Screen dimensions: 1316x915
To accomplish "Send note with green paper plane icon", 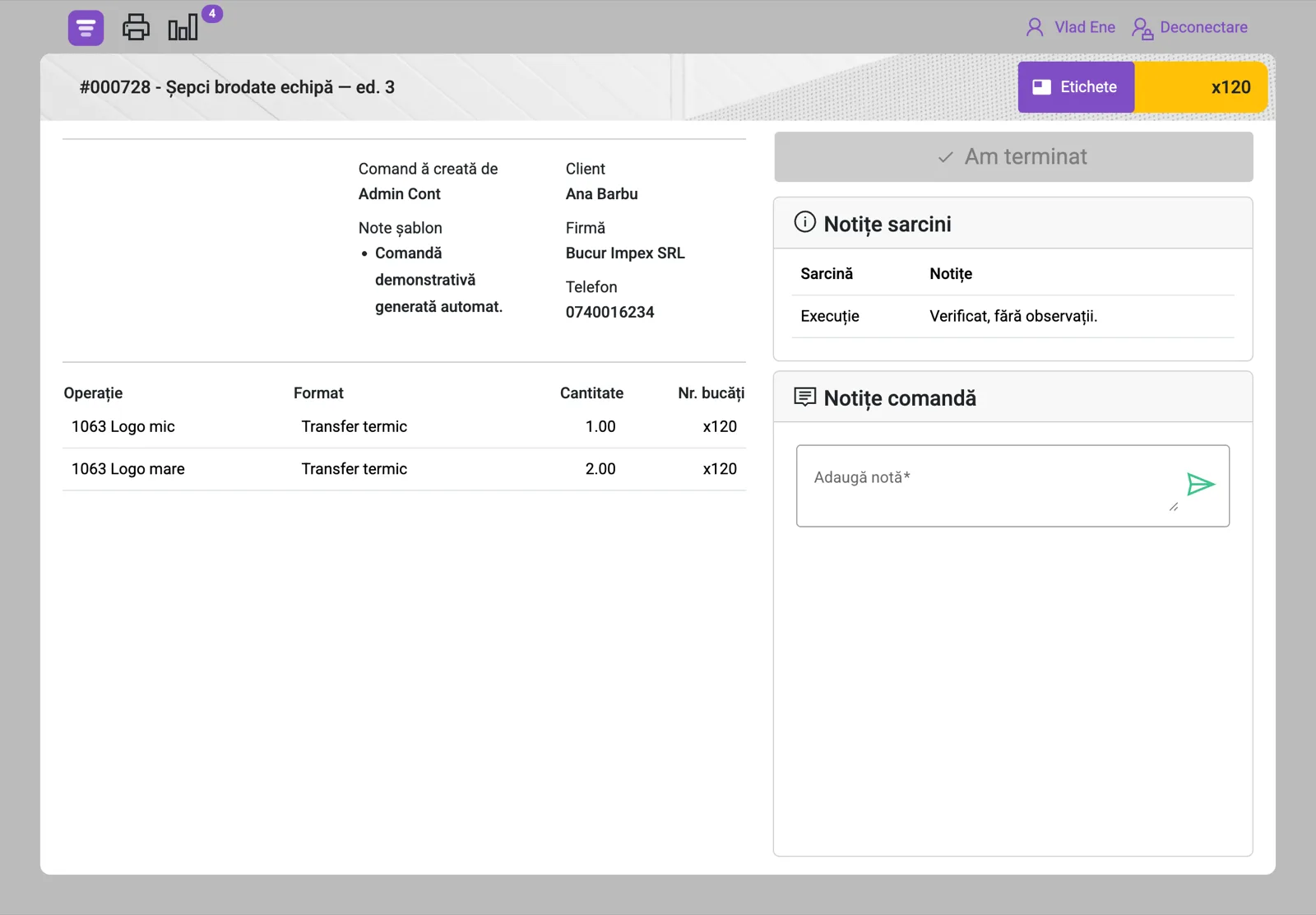I will (x=1200, y=484).
